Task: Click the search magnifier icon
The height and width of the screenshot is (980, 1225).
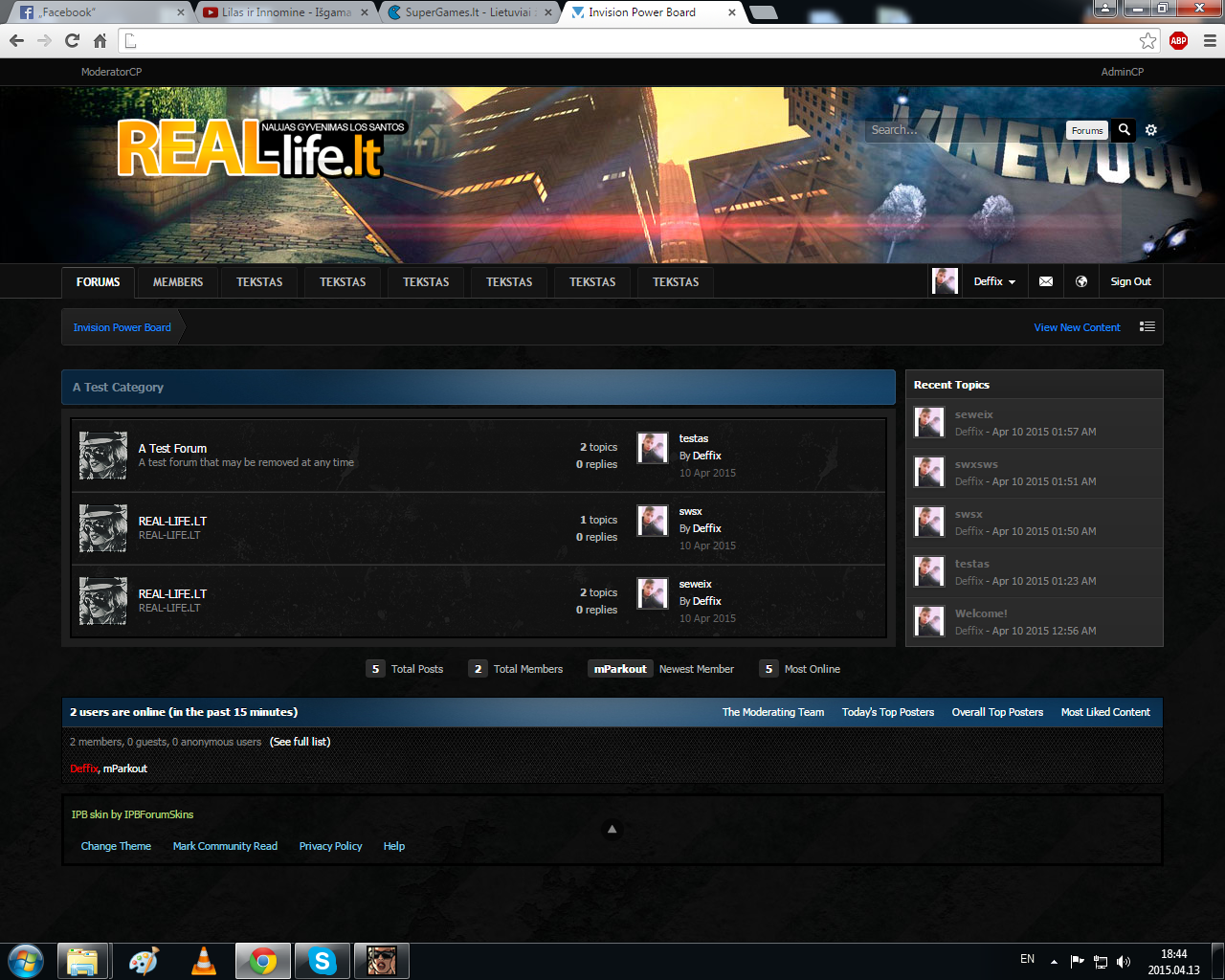Action: (1125, 129)
